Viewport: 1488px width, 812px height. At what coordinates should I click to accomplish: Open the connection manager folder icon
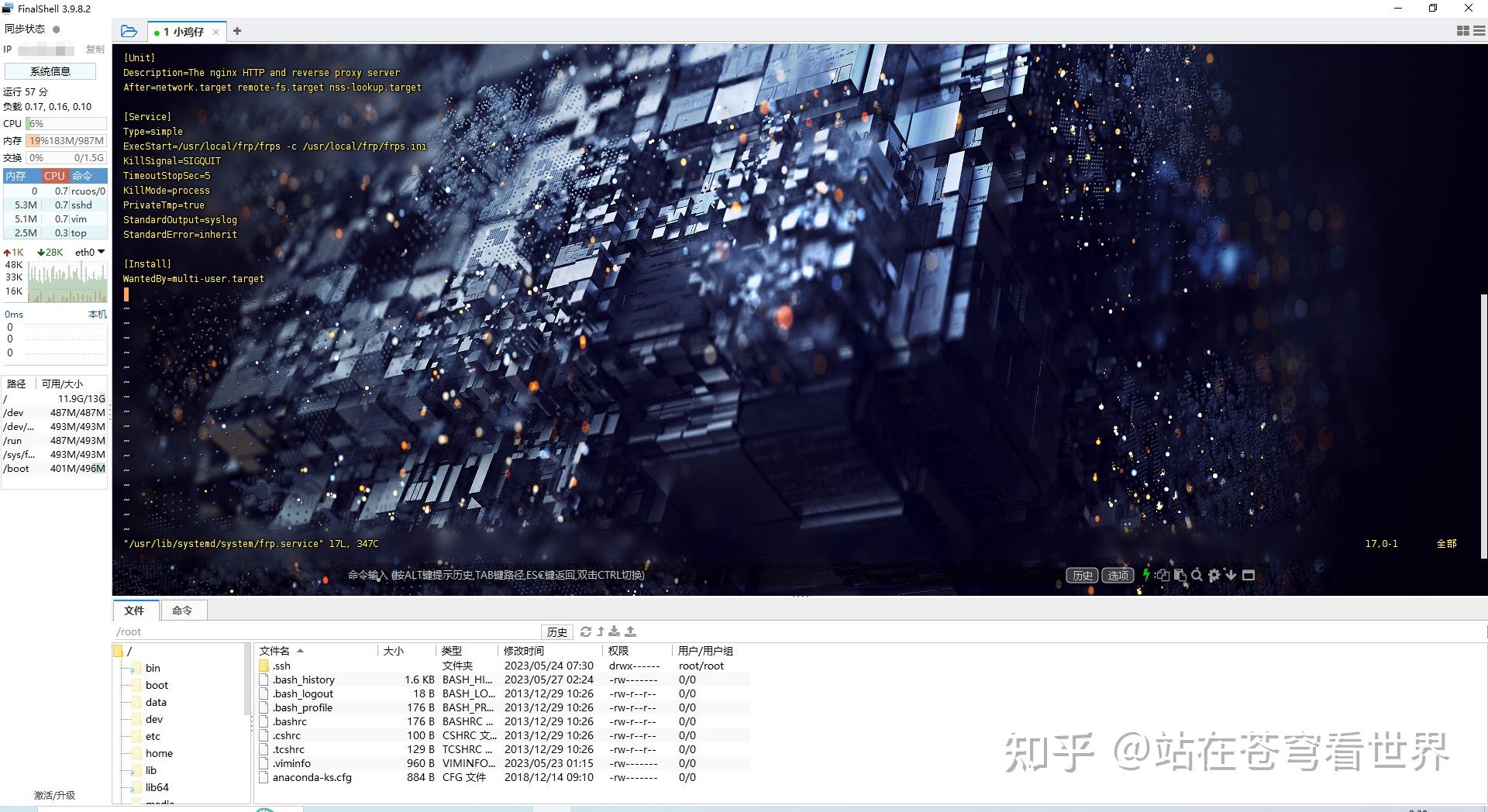click(x=129, y=31)
